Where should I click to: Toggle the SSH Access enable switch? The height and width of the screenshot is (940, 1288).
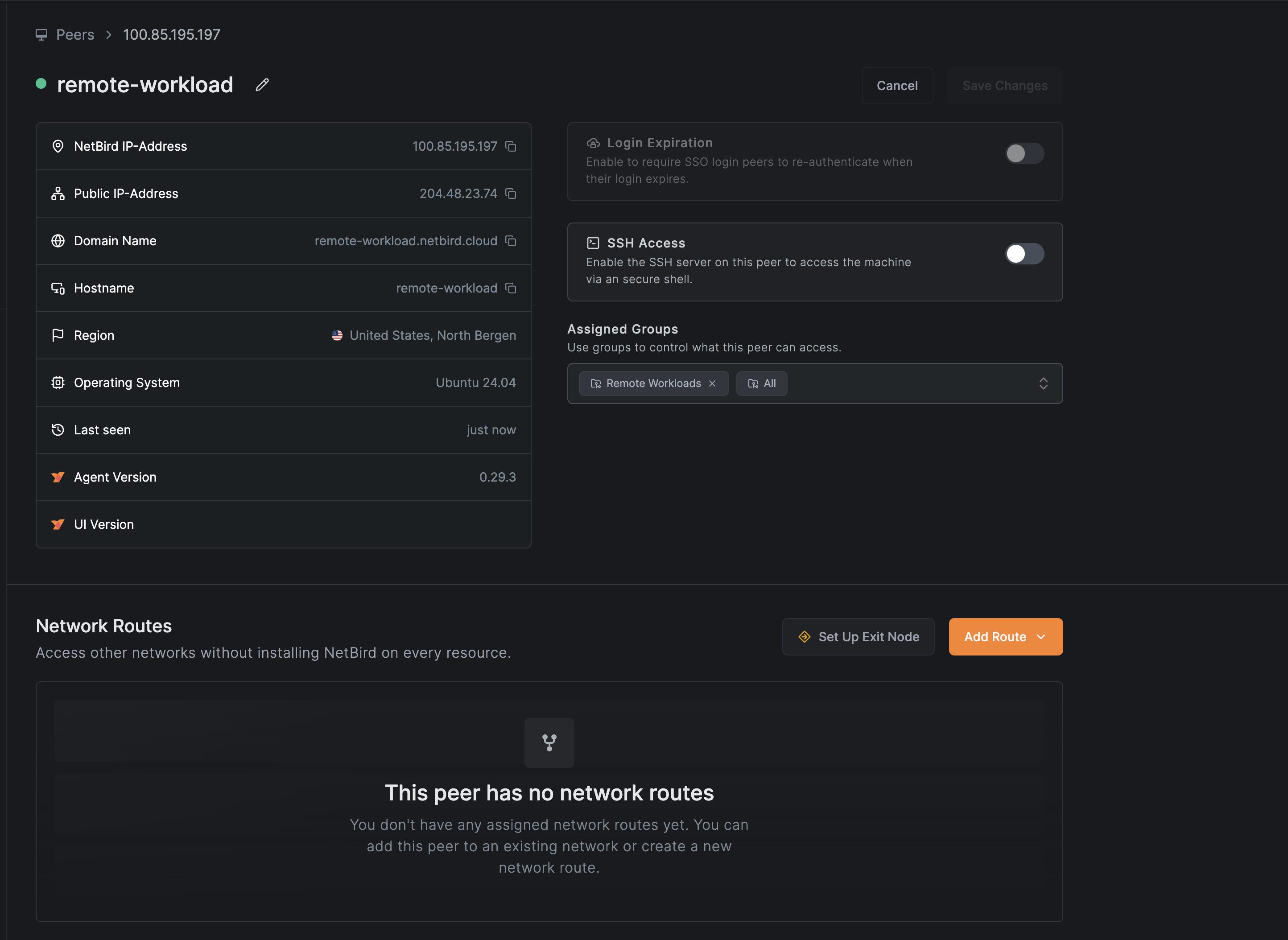pyautogui.click(x=1024, y=252)
